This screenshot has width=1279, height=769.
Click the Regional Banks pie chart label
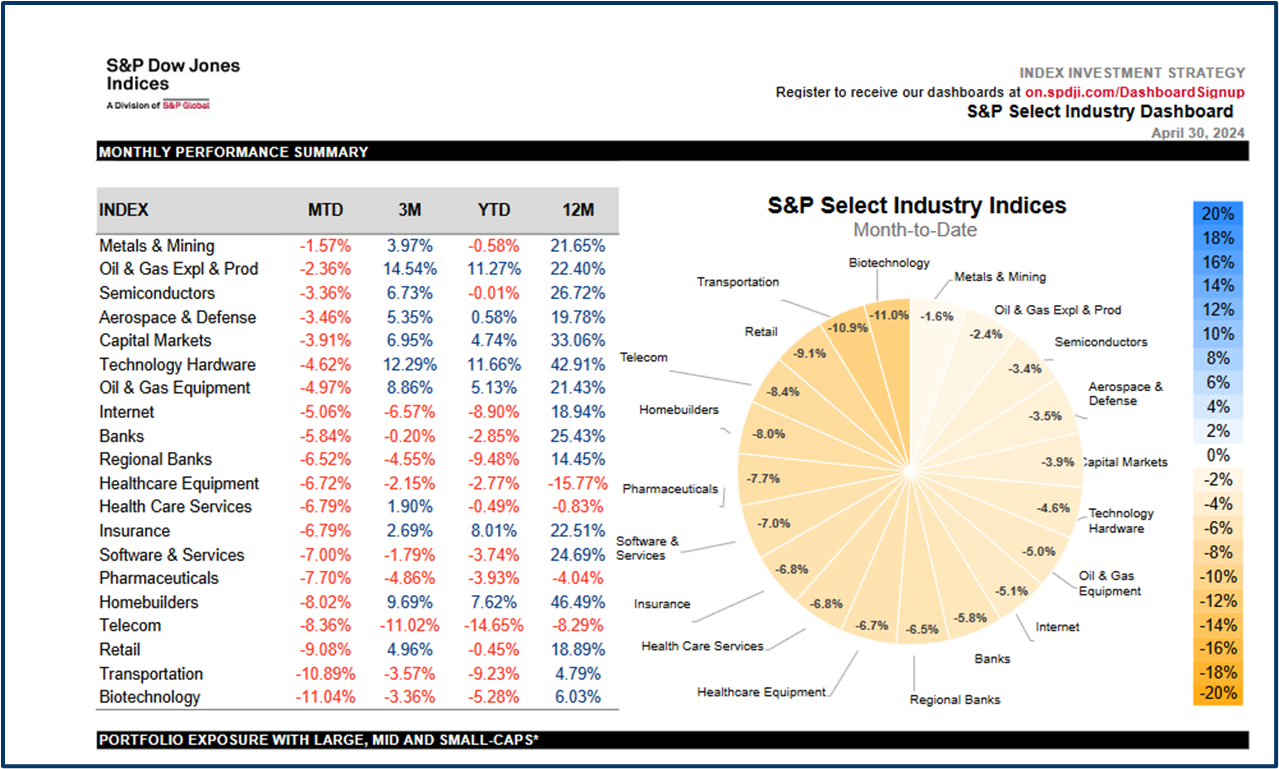(x=954, y=700)
